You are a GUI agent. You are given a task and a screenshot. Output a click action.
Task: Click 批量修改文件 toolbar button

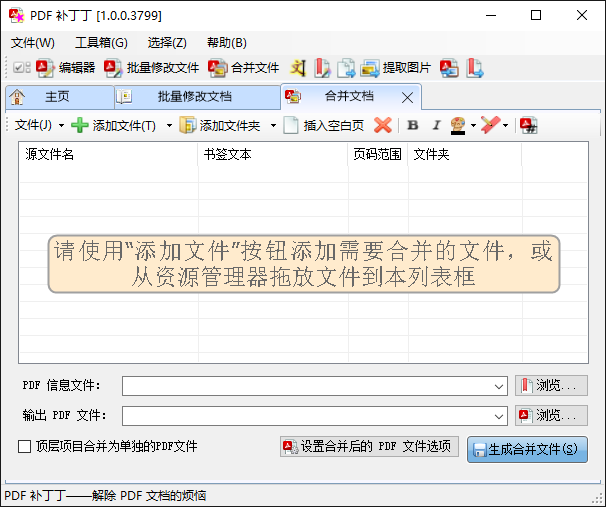click(152, 68)
